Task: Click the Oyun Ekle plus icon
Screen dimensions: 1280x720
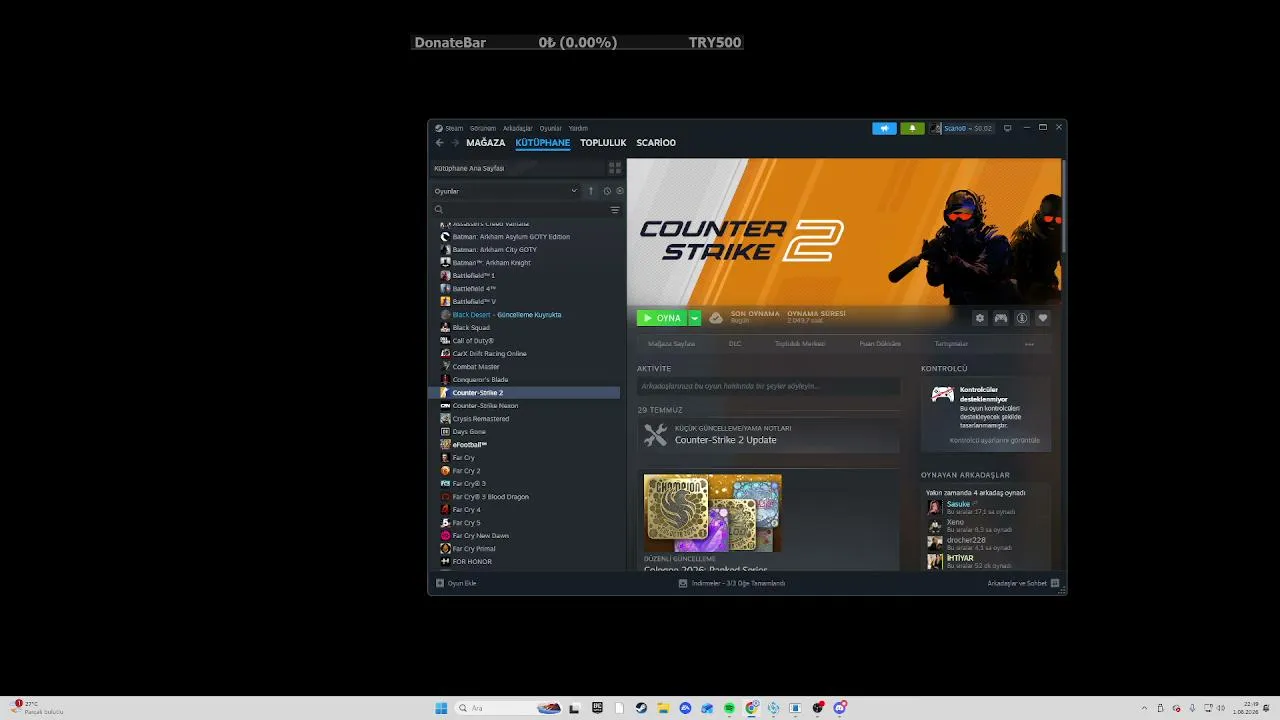Action: point(440,583)
